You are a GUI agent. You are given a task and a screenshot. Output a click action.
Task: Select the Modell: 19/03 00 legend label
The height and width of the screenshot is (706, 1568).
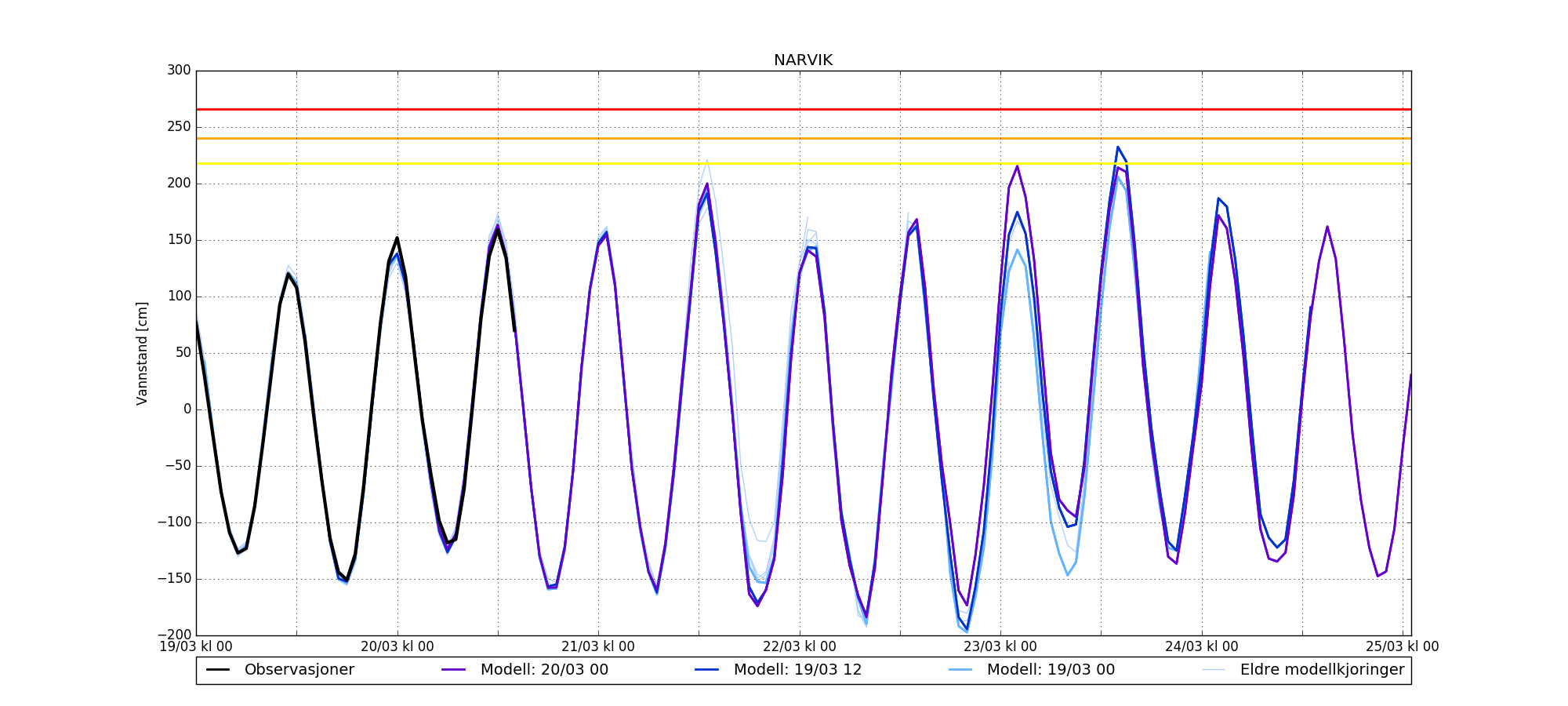pos(1051,670)
